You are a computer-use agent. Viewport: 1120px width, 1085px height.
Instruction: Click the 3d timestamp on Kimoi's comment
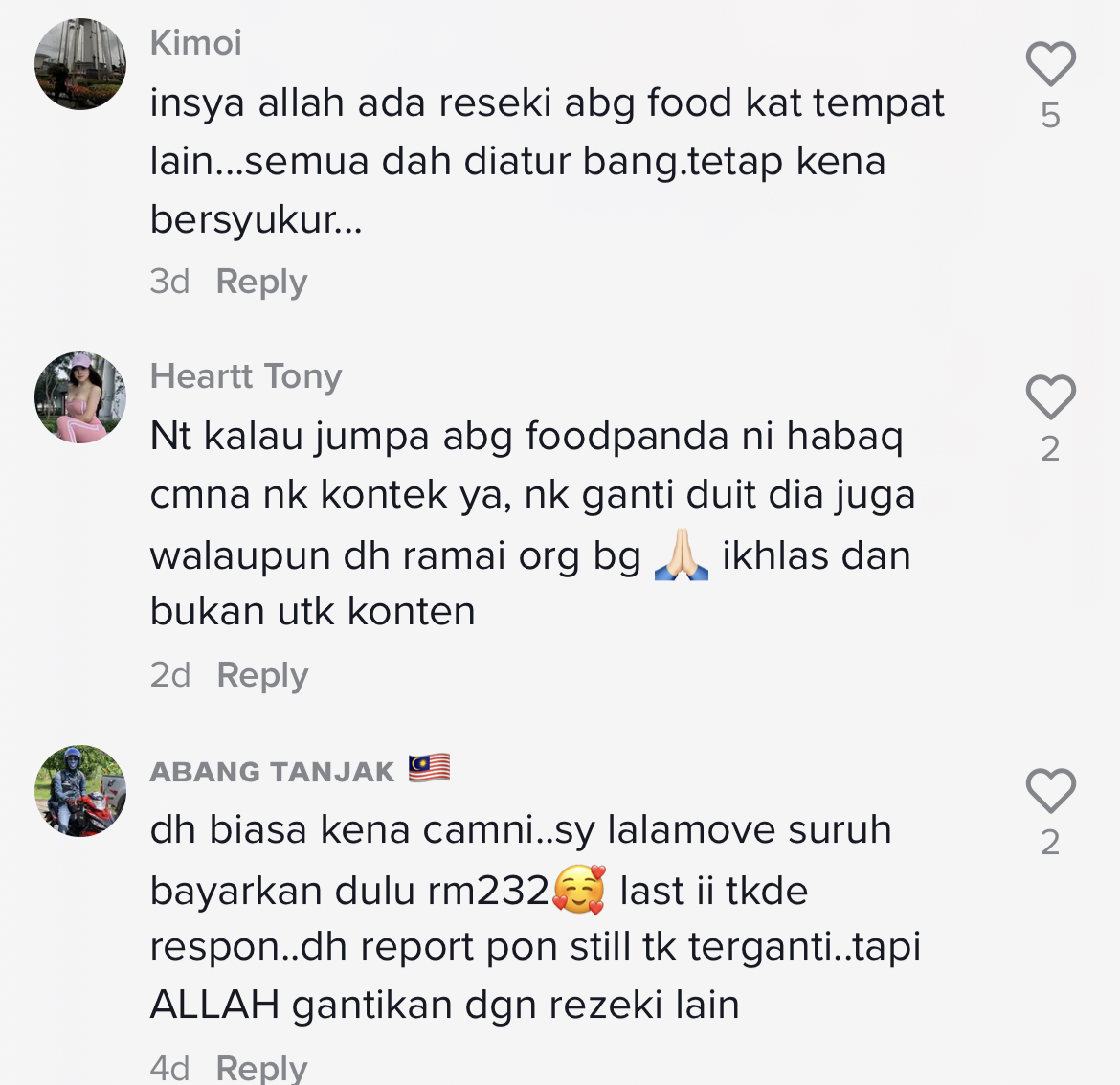tap(170, 282)
